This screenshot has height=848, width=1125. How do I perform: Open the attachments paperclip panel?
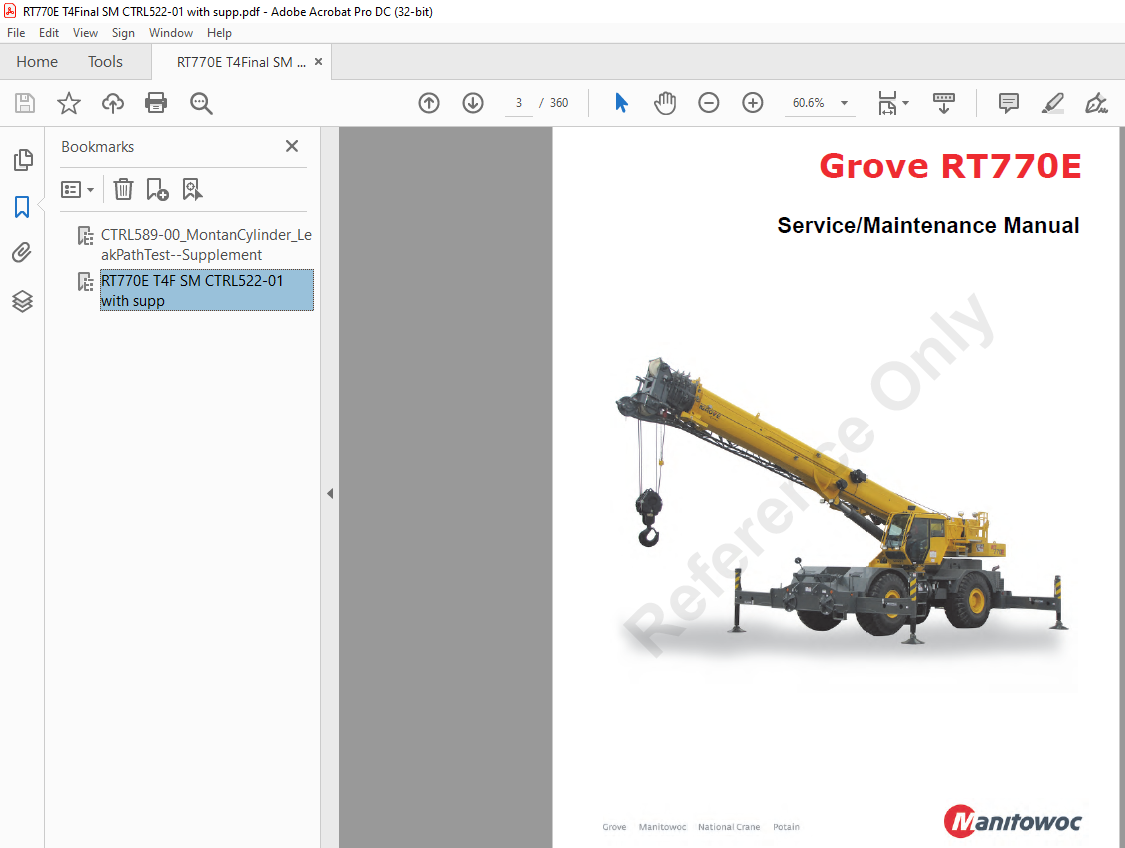point(22,253)
